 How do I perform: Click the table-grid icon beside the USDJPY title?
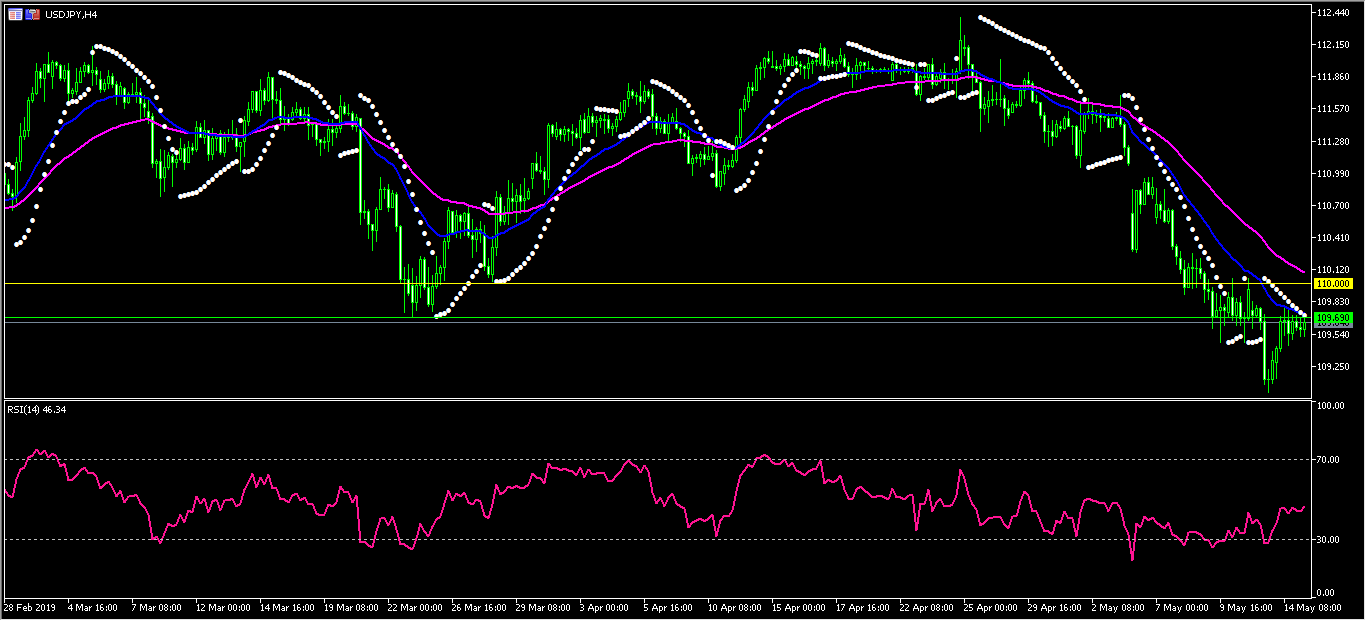coord(14,15)
